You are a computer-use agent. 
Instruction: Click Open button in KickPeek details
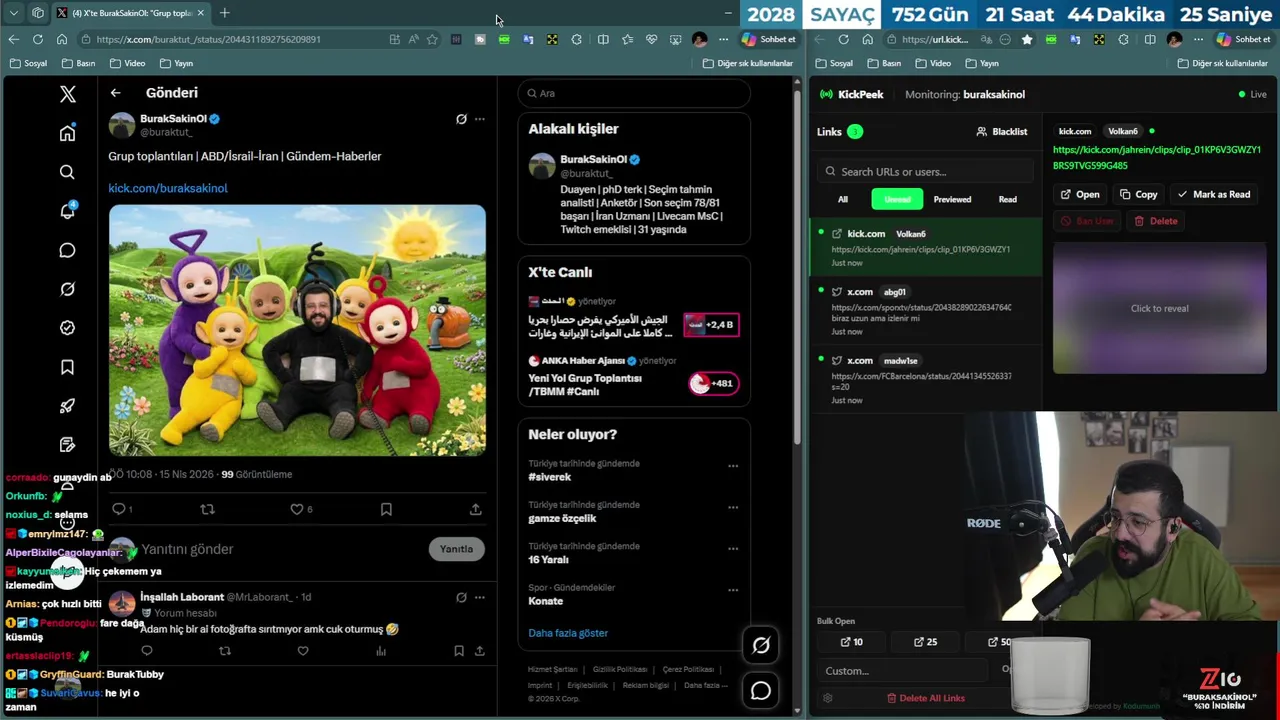pos(1080,194)
